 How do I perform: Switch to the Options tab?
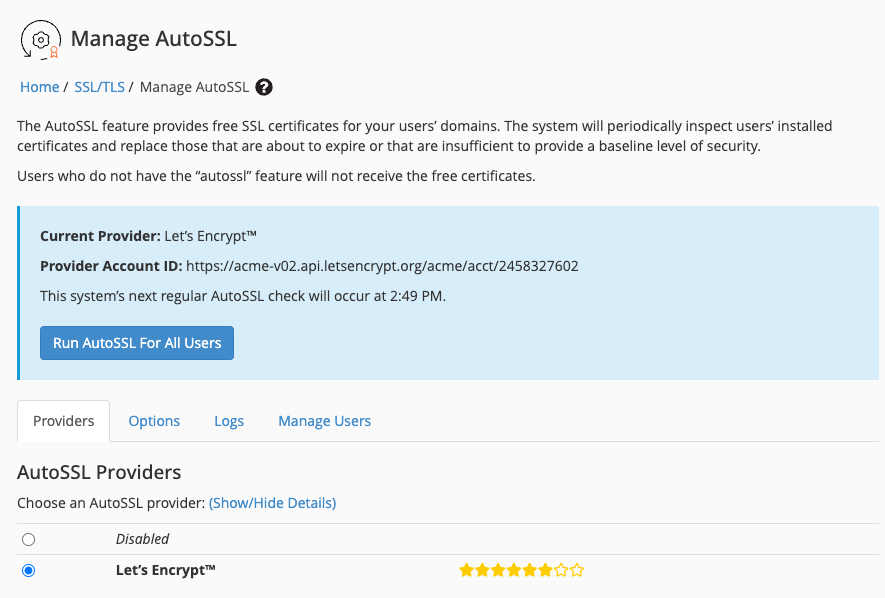tap(154, 421)
